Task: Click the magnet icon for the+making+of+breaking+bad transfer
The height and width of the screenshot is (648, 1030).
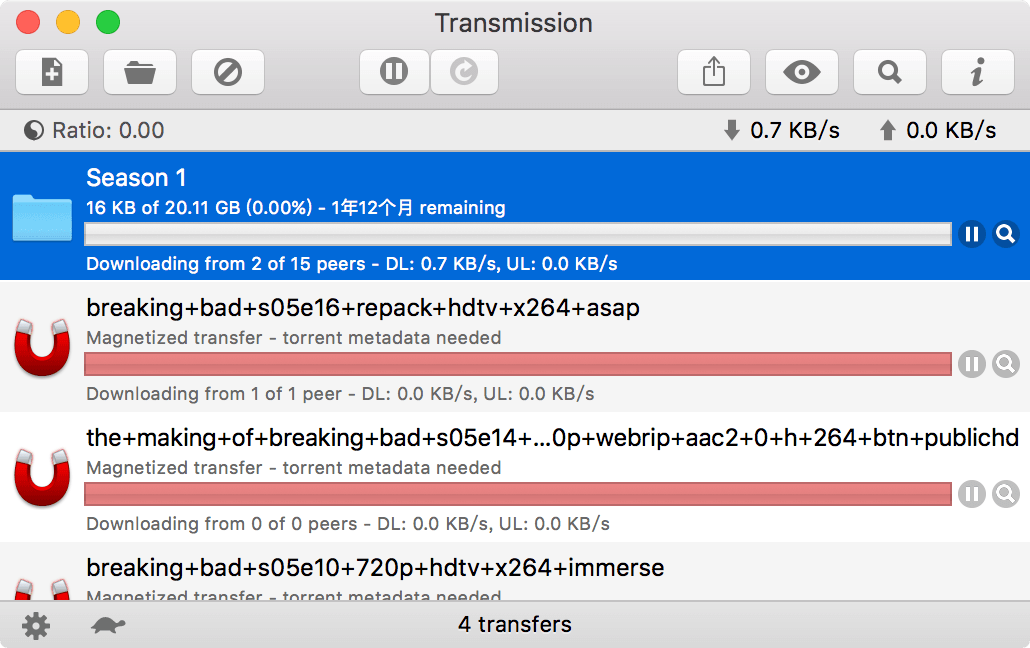Action: point(42,477)
